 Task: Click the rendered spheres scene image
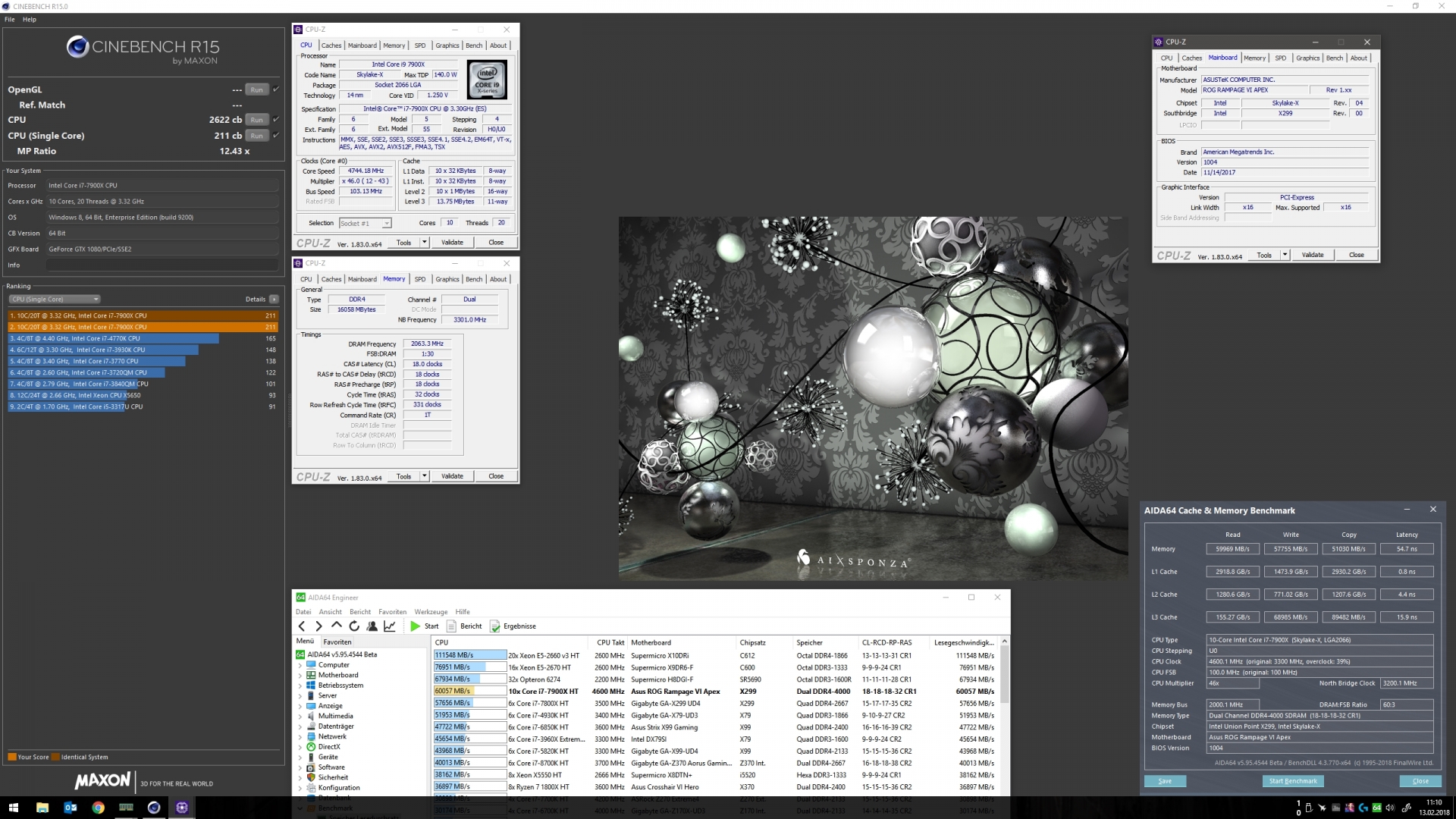[873, 399]
